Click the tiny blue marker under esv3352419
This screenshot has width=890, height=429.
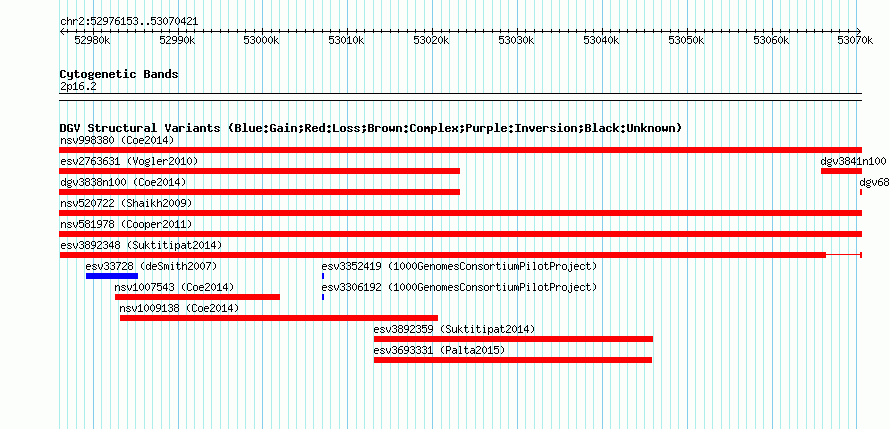pyautogui.click(x=323, y=276)
